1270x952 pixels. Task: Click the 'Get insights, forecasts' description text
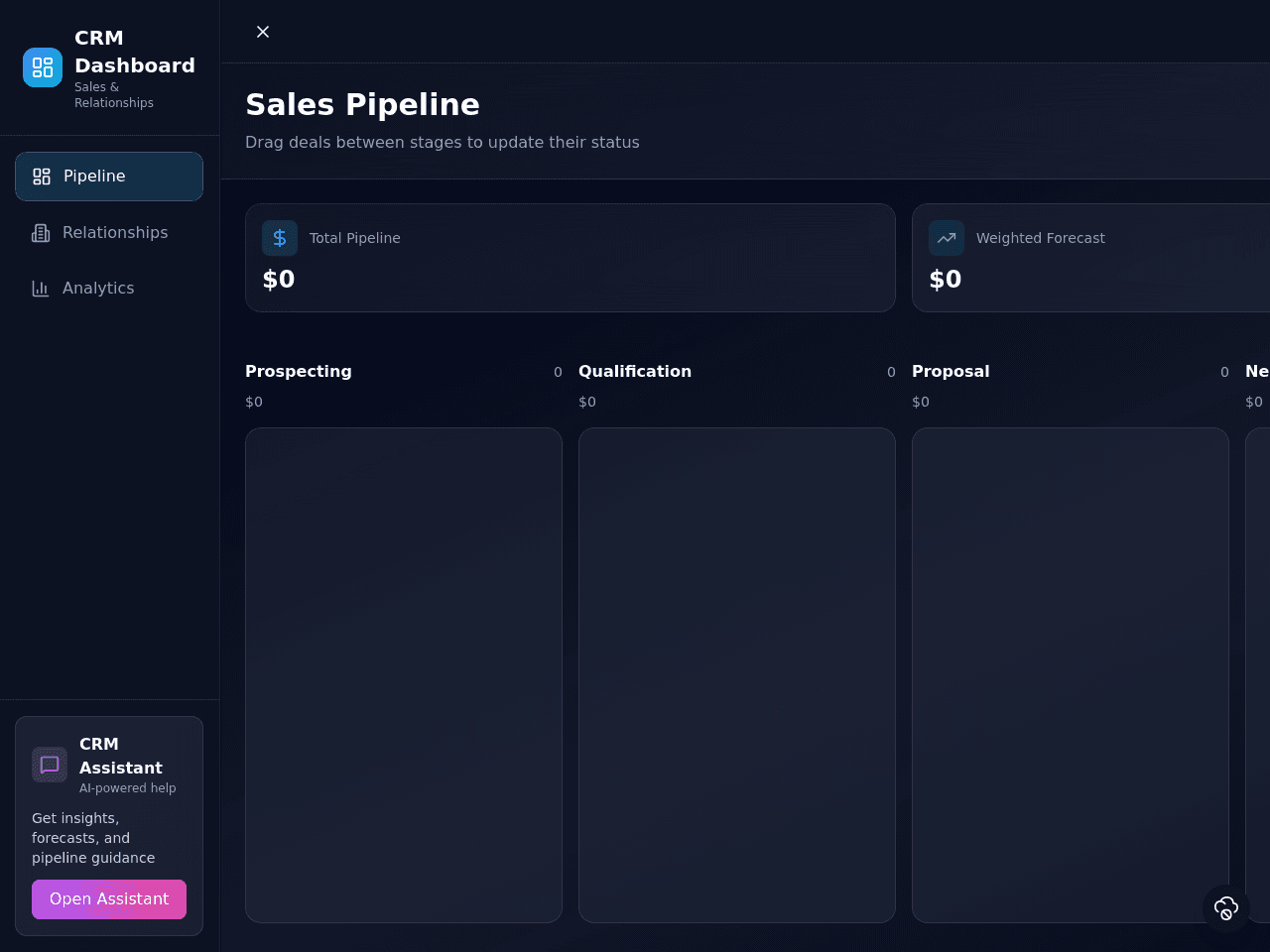[x=93, y=838]
